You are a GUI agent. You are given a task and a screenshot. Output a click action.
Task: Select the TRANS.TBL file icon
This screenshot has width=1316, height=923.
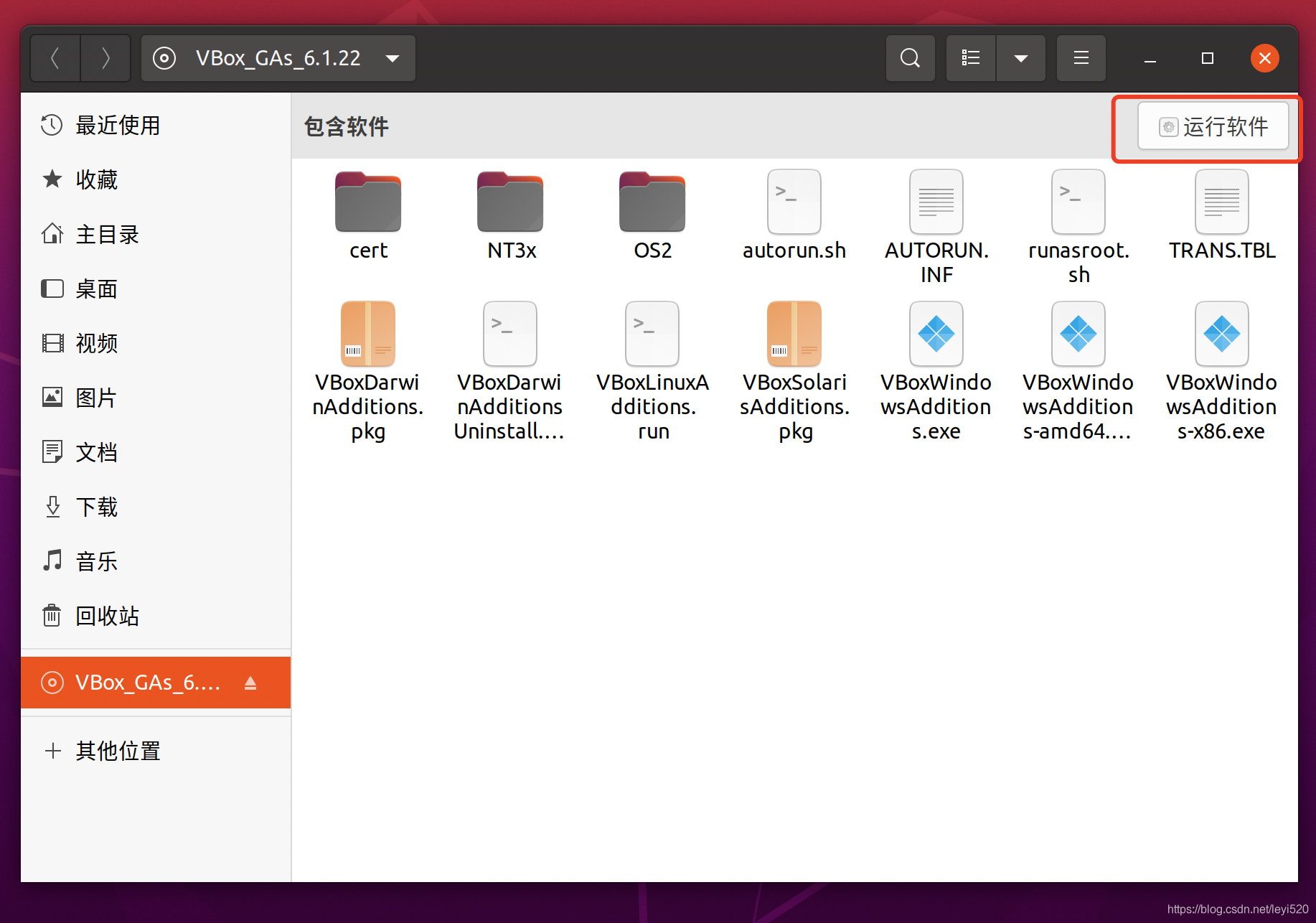(x=1222, y=202)
